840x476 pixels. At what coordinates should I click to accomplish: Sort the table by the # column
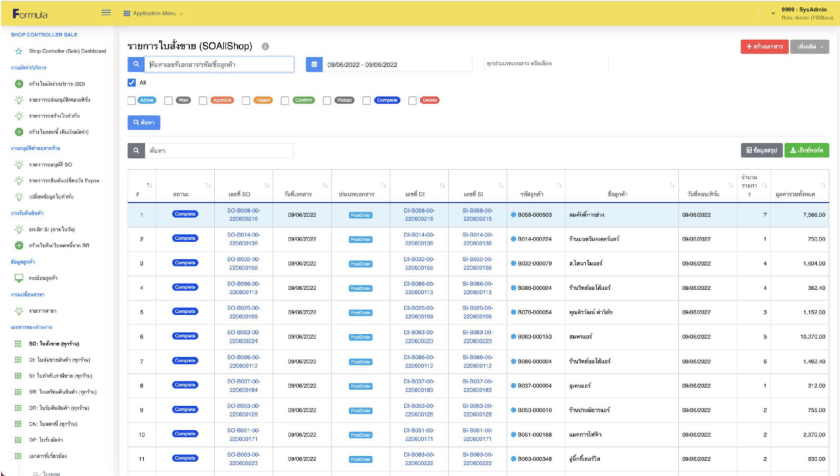pyautogui.click(x=141, y=186)
